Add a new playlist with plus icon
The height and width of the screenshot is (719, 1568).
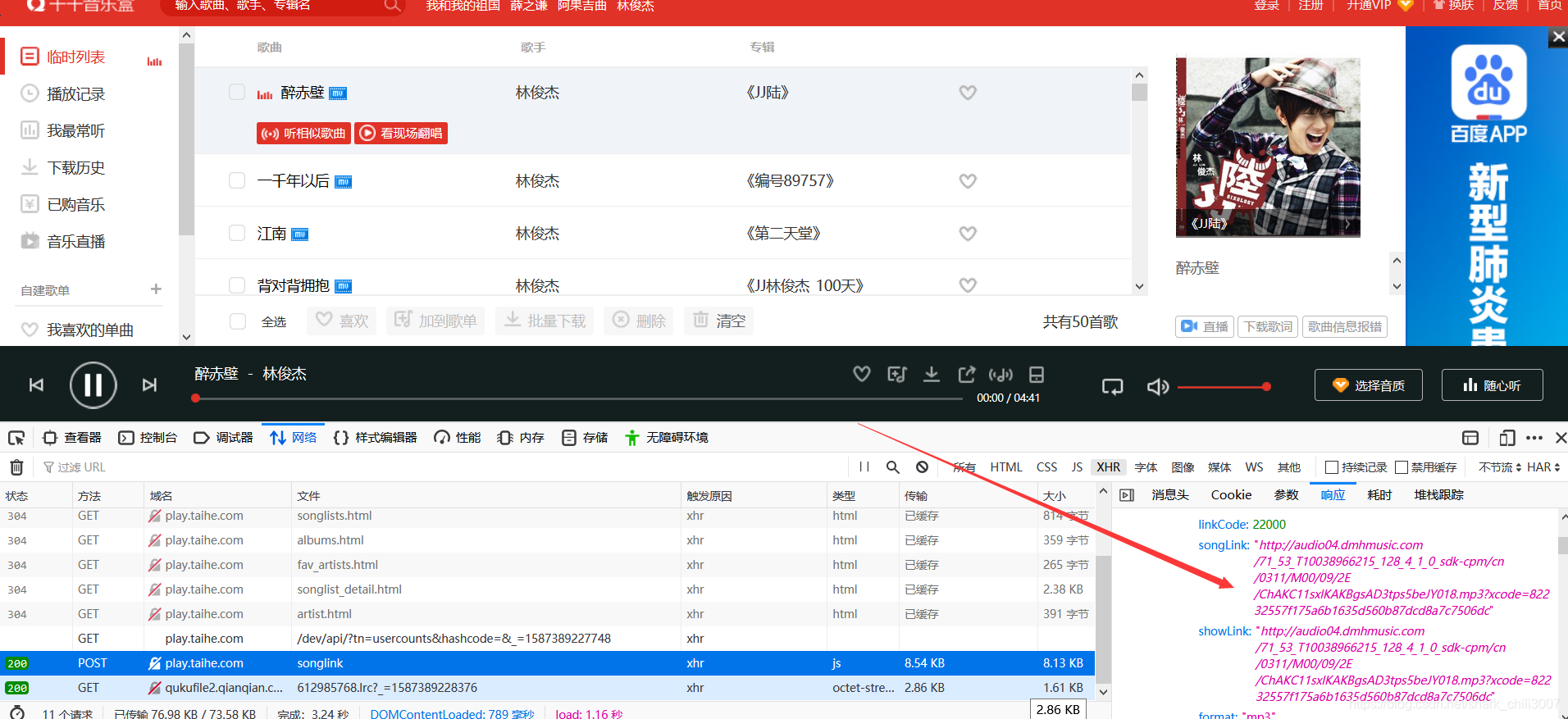(156, 289)
